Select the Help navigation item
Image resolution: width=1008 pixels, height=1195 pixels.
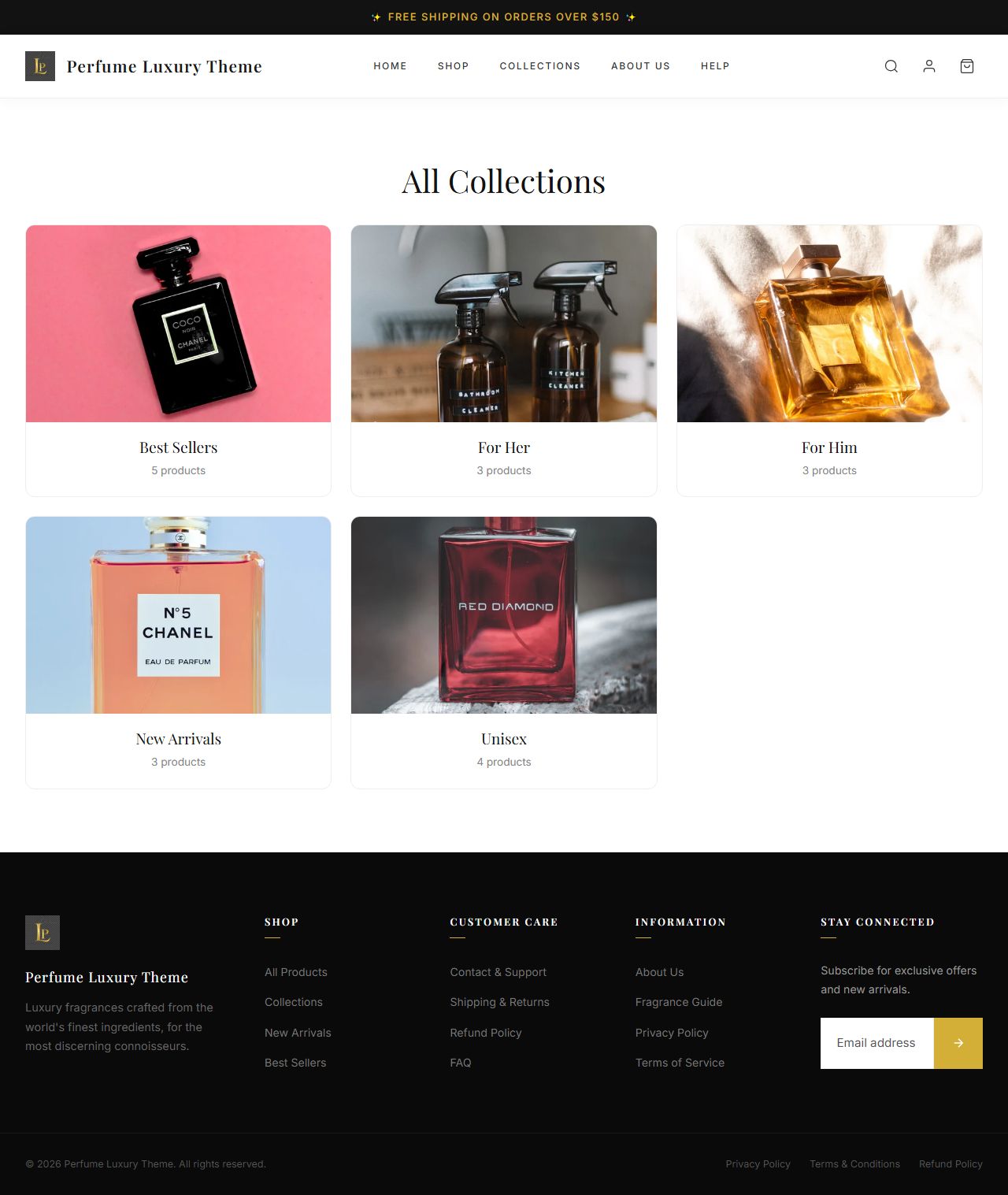tap(715, 66)
